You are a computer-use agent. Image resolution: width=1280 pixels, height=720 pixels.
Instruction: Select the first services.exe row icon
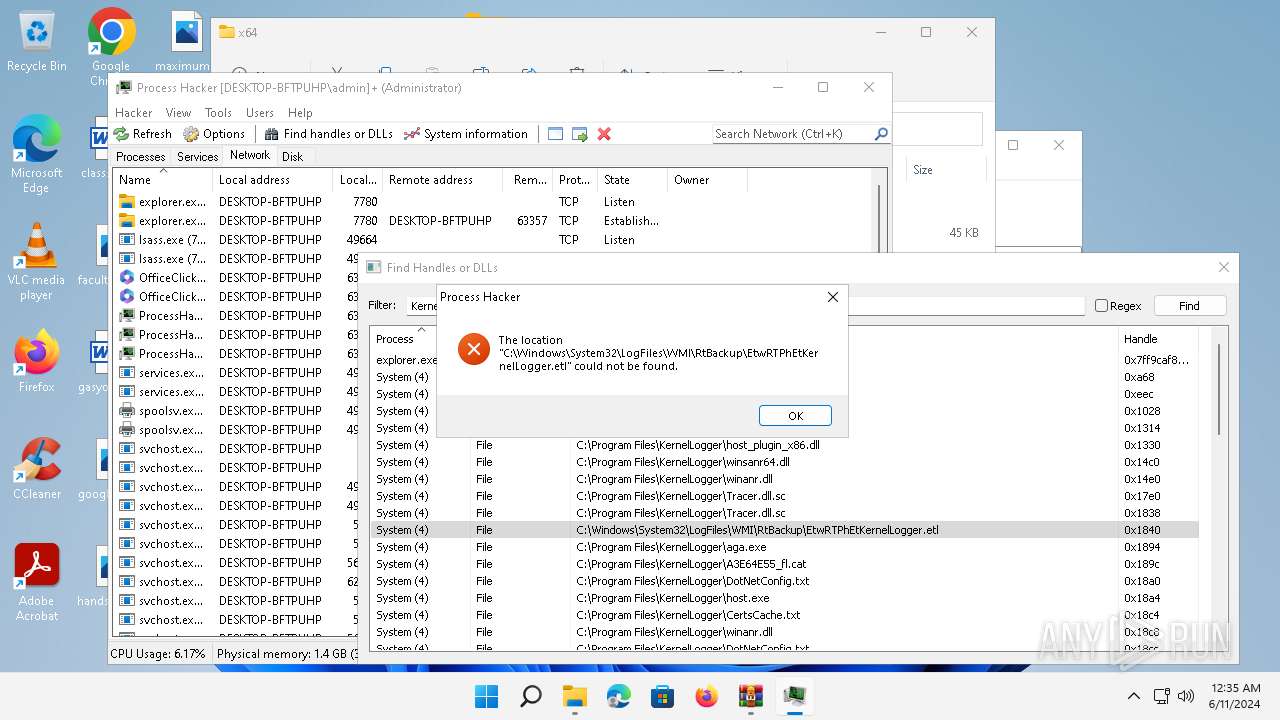tap(126, 373)
